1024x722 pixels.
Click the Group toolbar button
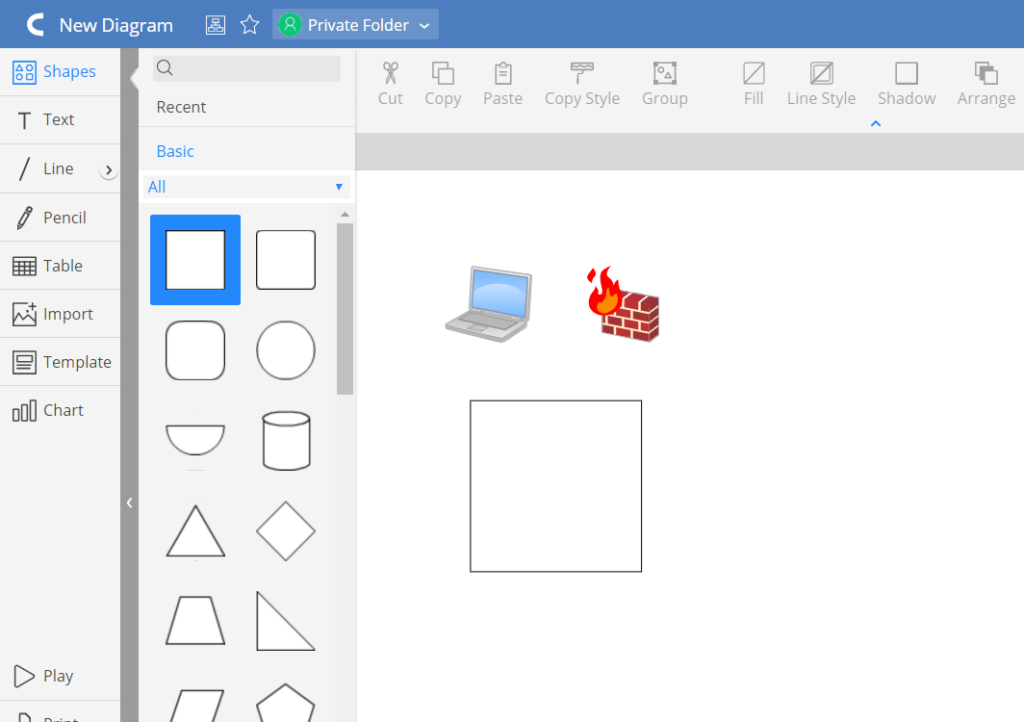pos(665,84)
